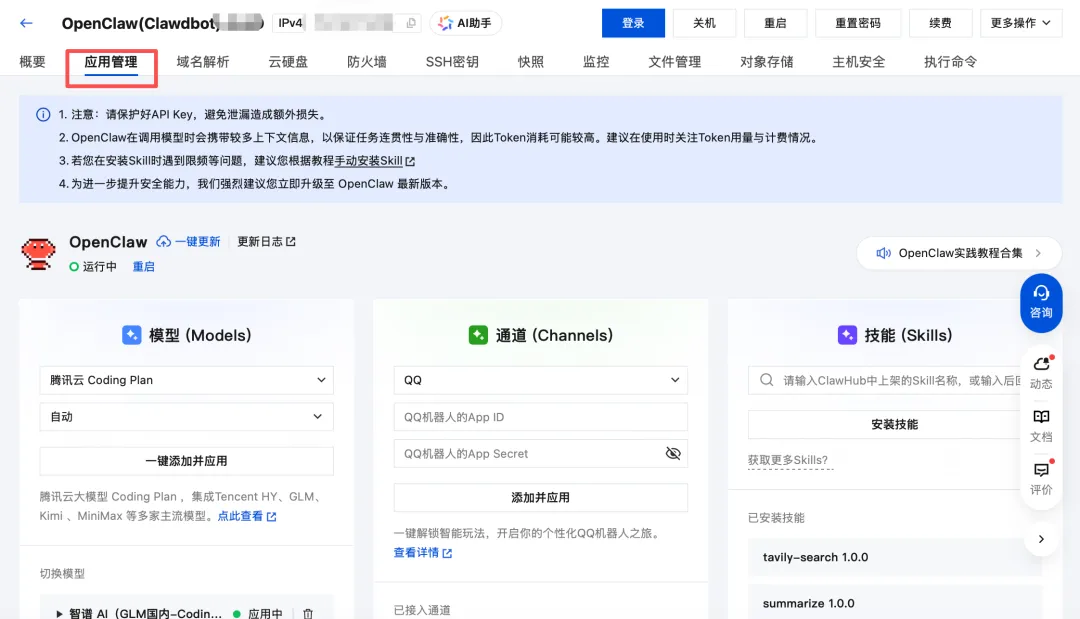This screenshot has width=1080, height=619.
Task: Open the 文档 book icon
Action: tap(1041, 417)
